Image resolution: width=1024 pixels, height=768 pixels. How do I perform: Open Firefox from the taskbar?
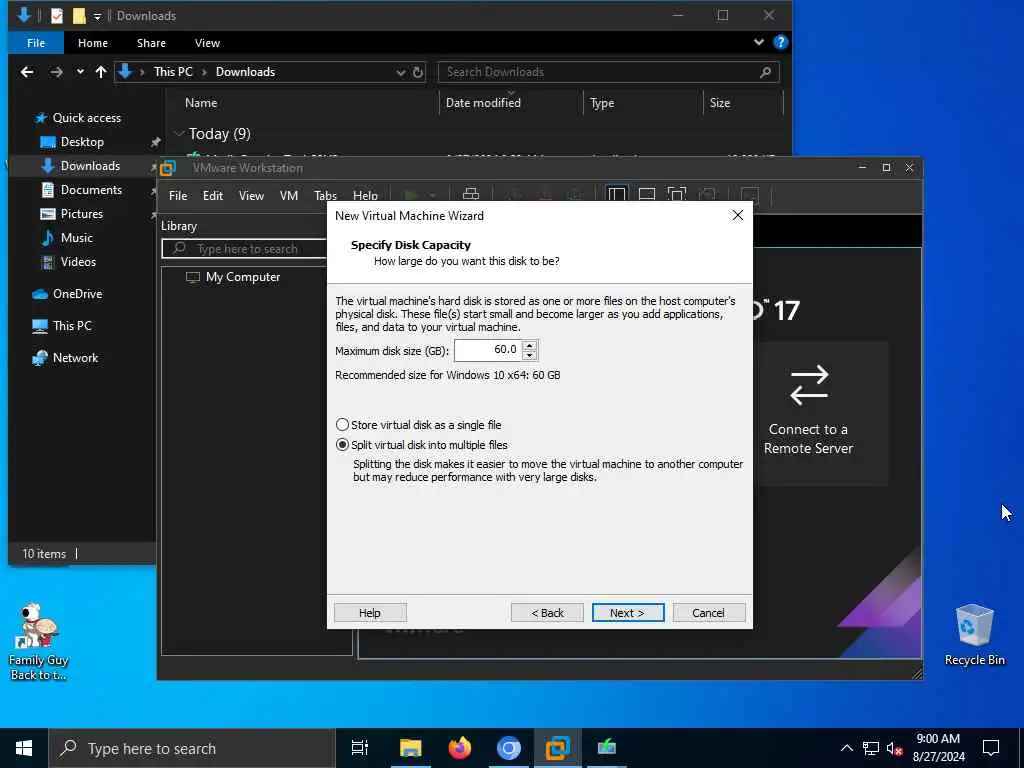[x=460, y=748]
